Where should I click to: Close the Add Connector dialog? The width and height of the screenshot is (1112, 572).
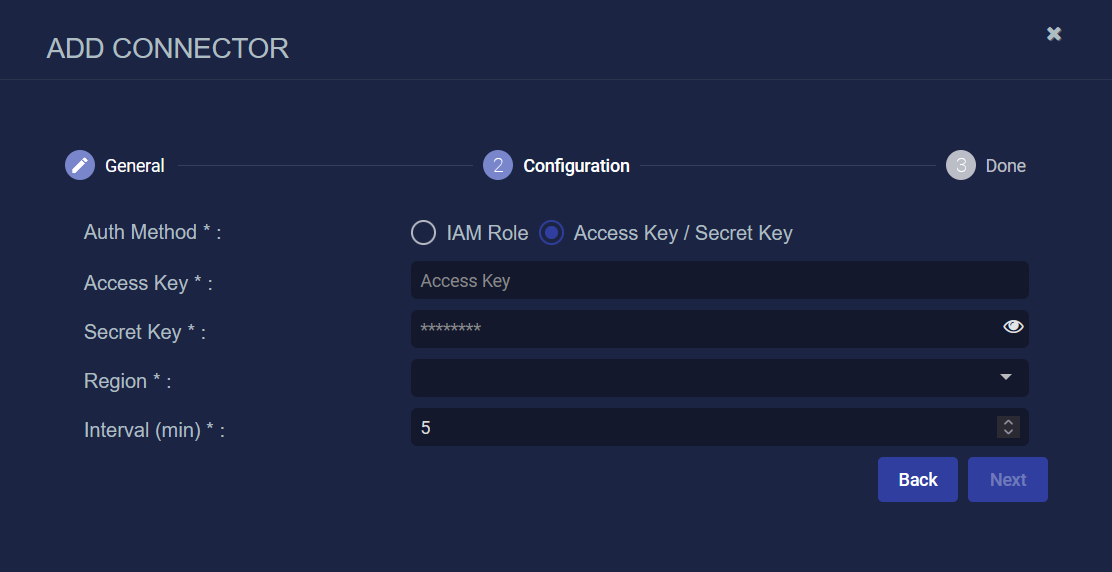tap(1054, 34)
